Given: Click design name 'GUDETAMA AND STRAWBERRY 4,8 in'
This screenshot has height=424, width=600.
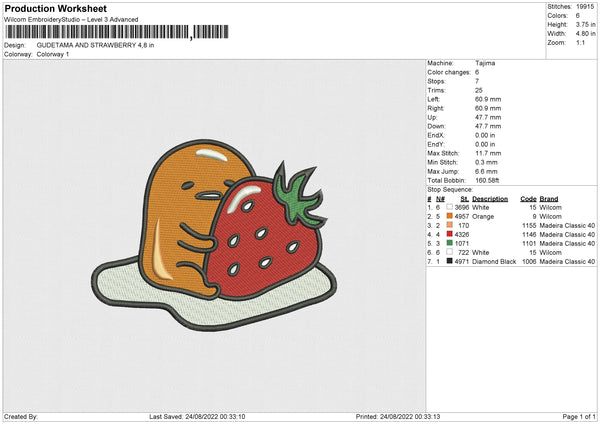Looking at the screenshot, I should 95,45.
